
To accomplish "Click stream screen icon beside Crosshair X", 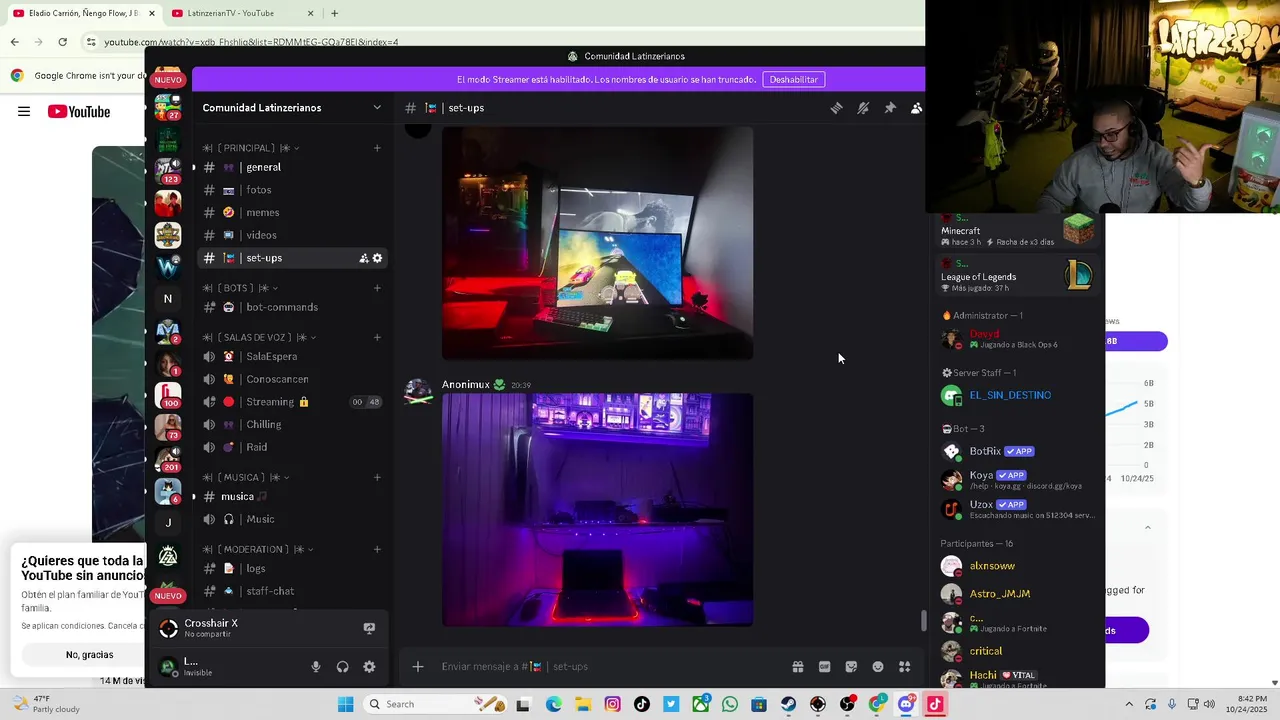I will 369,628.
